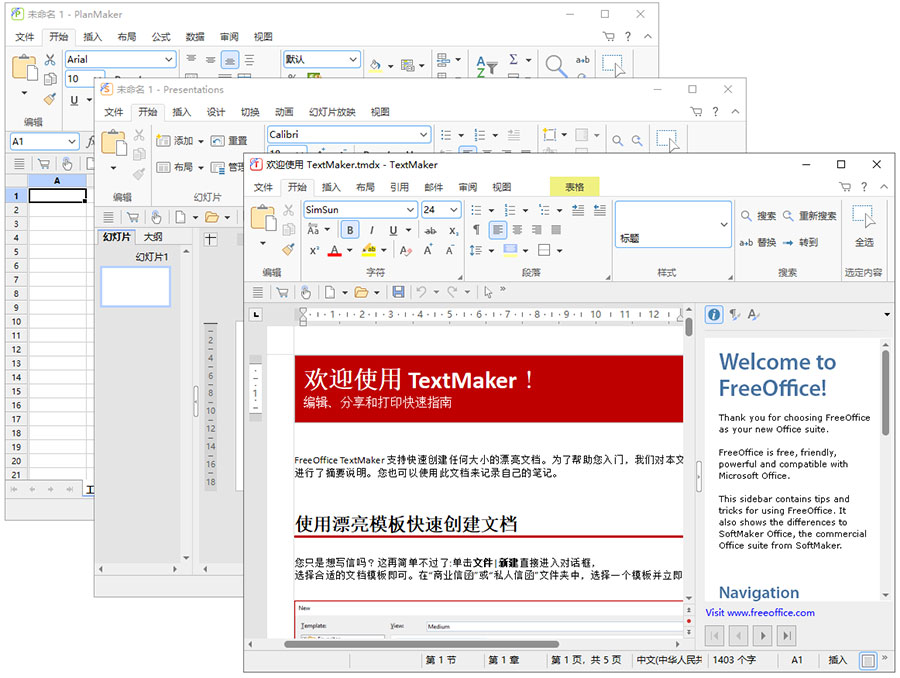Toggle the sidebar info panel button
This screenshot has height=678, width=900.
(713, 315)
